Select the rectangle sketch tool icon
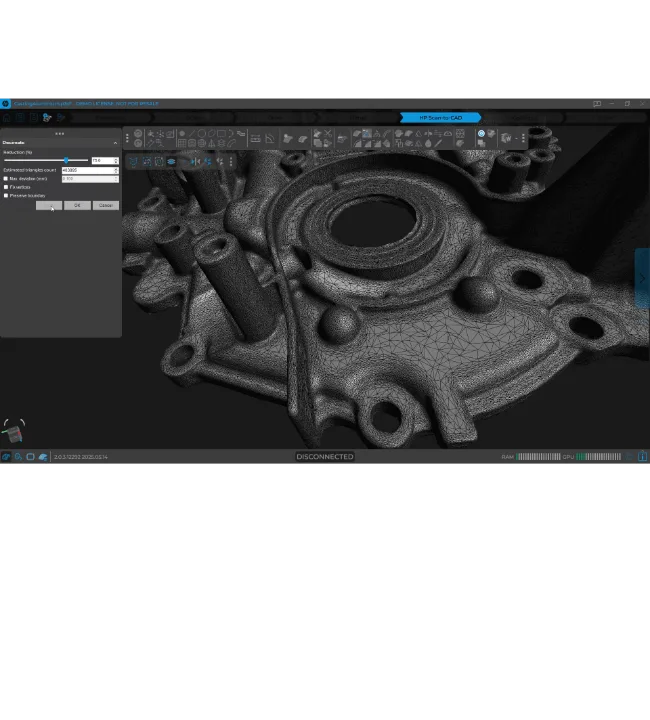650x720 pixels. (x=221, y=134)
